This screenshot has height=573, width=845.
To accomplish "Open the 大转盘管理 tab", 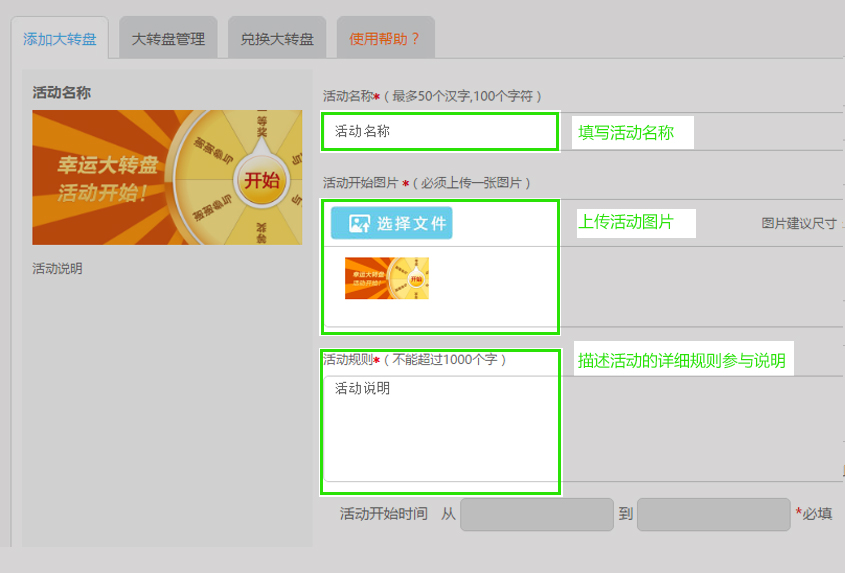I will (x=168, y=40).
